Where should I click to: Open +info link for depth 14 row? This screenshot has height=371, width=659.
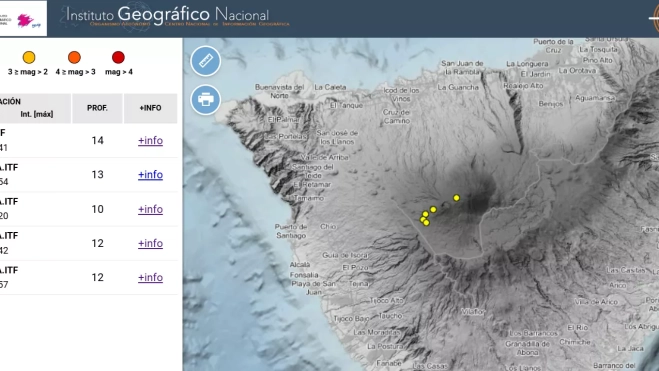point(150,141)
